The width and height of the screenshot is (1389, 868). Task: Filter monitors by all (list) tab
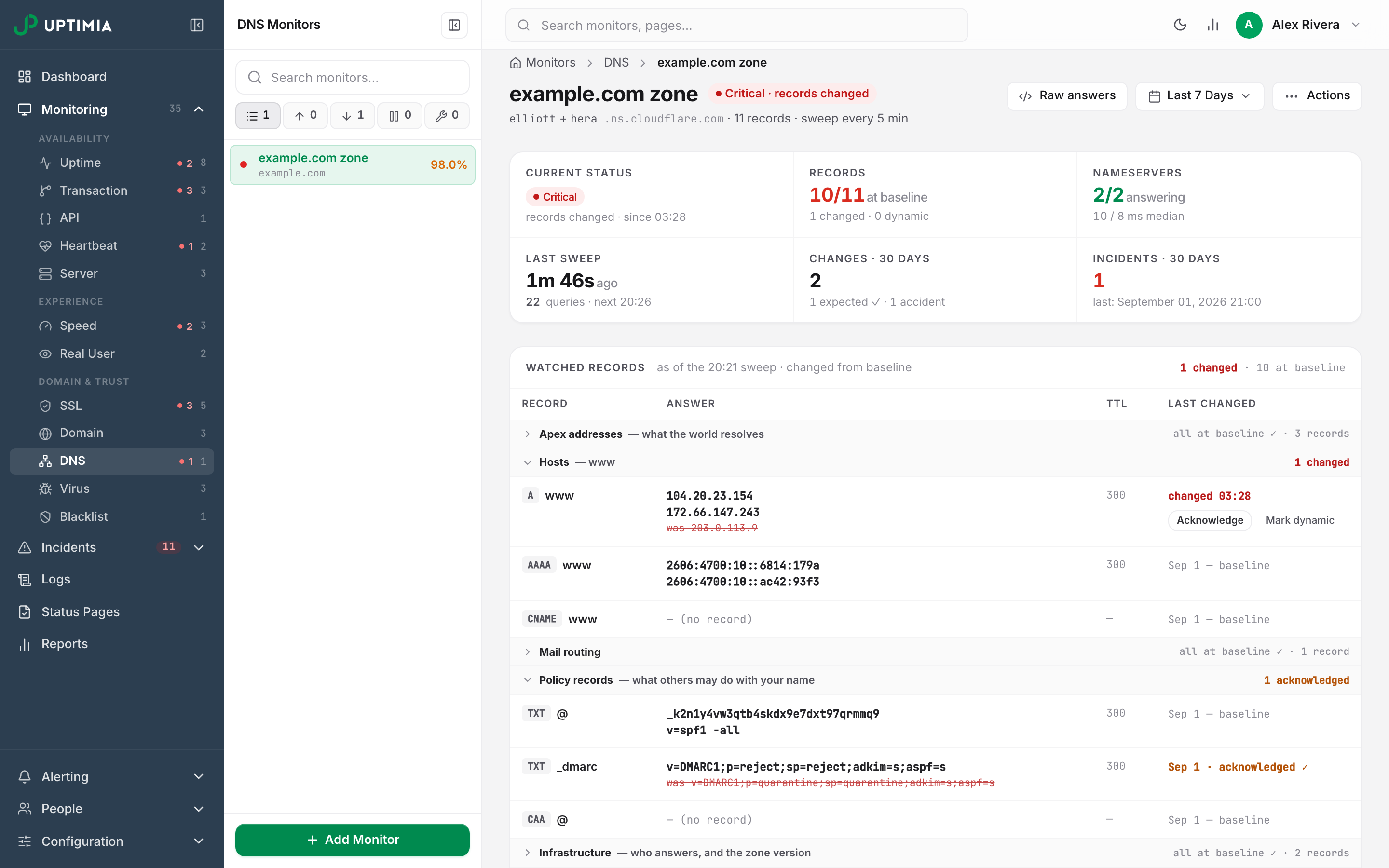(x=258, y=115)
